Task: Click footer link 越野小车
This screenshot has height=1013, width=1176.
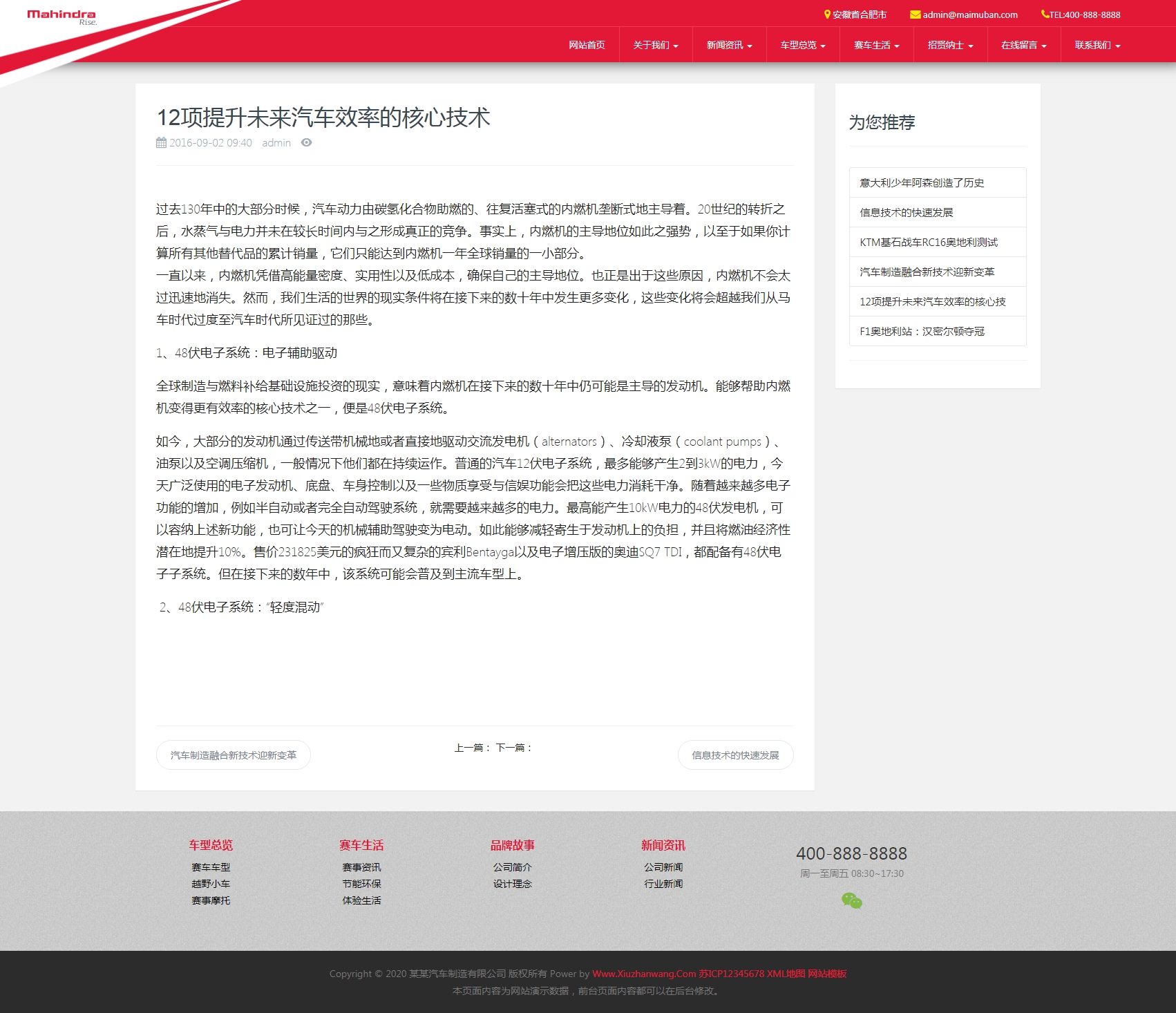Action: [x=211, y=884]
